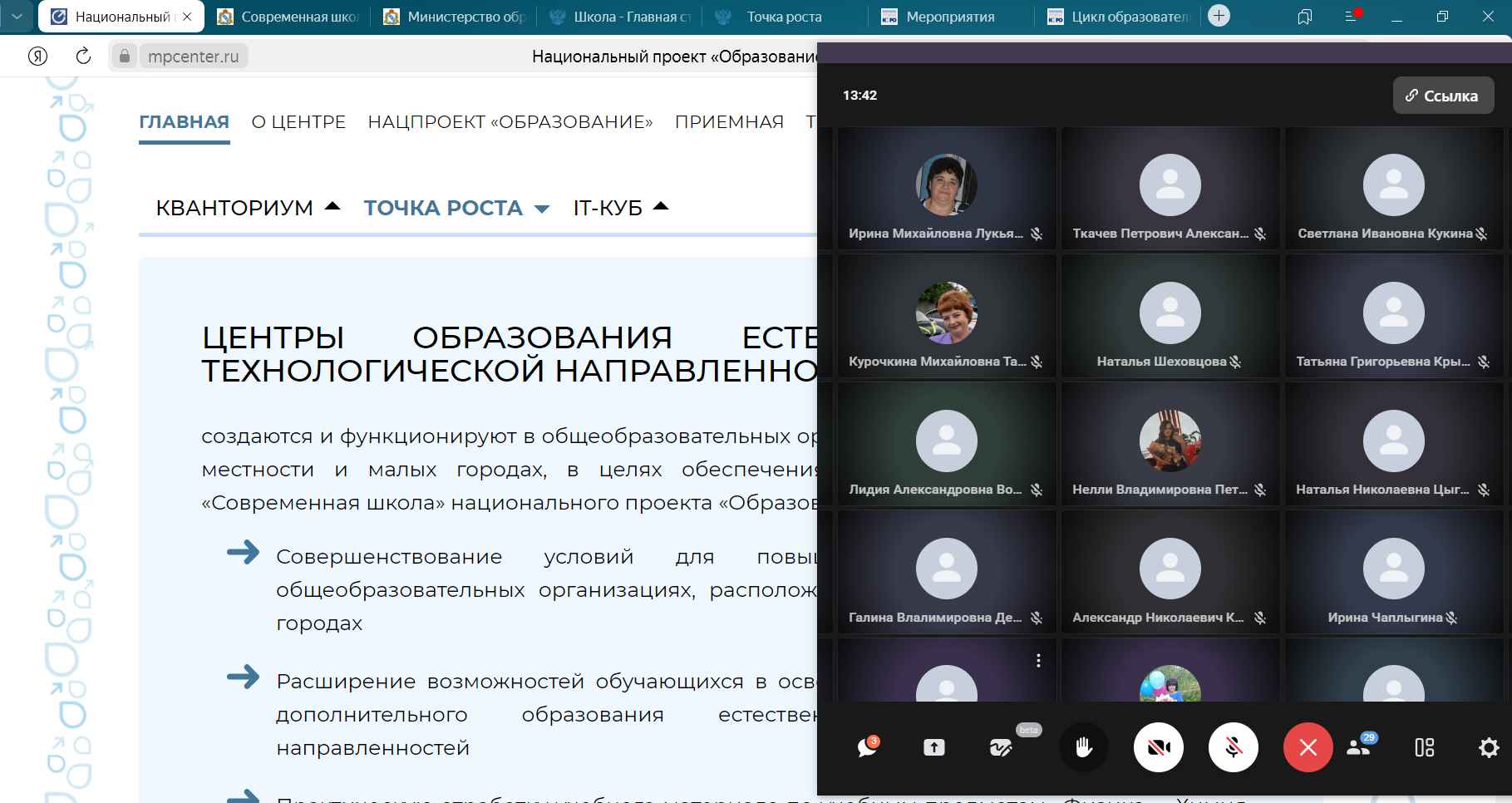Click the mpcenter.ru address field
The image size is (1512, 803).
point(194,57)
